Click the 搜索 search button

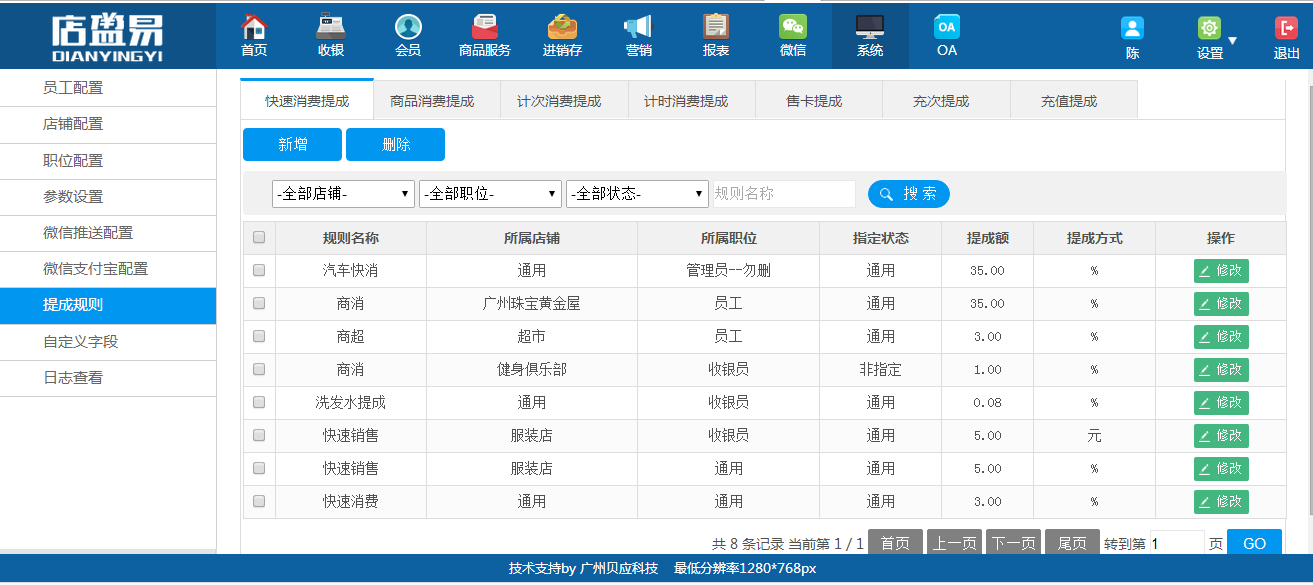pyautogui.click(x=908, y=194)
